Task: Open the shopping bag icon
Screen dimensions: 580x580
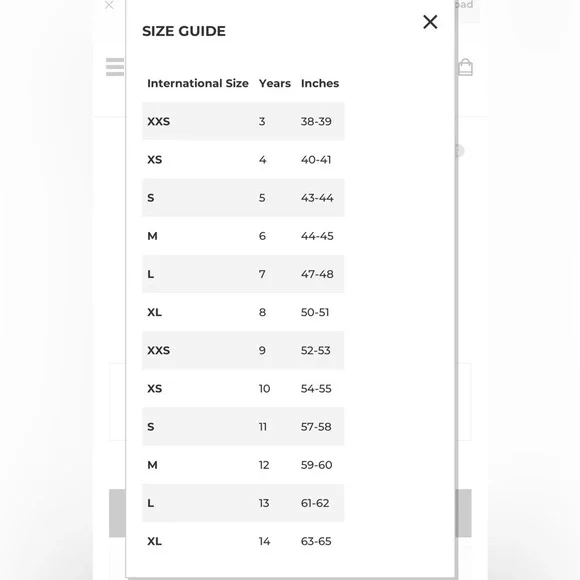Action: tap(465, 67)
